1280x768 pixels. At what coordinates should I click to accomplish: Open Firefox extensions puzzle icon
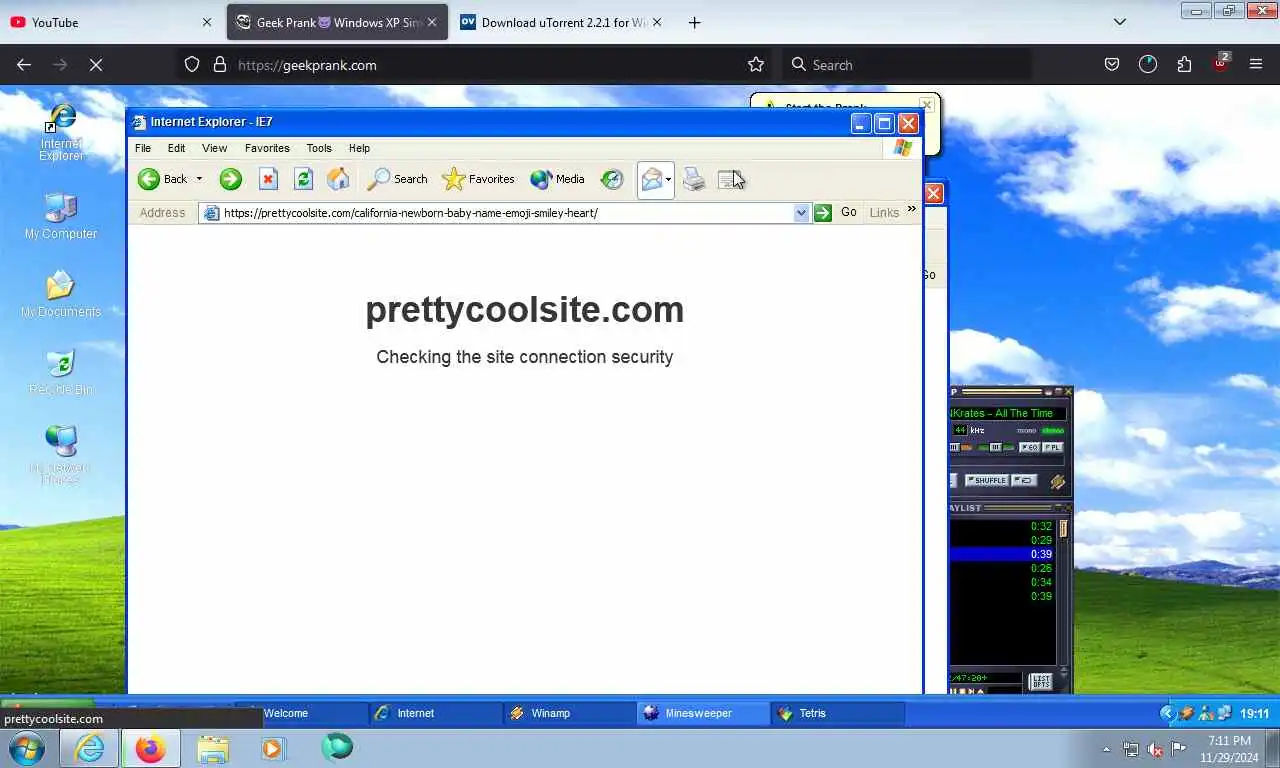(x=1184, y=64)
